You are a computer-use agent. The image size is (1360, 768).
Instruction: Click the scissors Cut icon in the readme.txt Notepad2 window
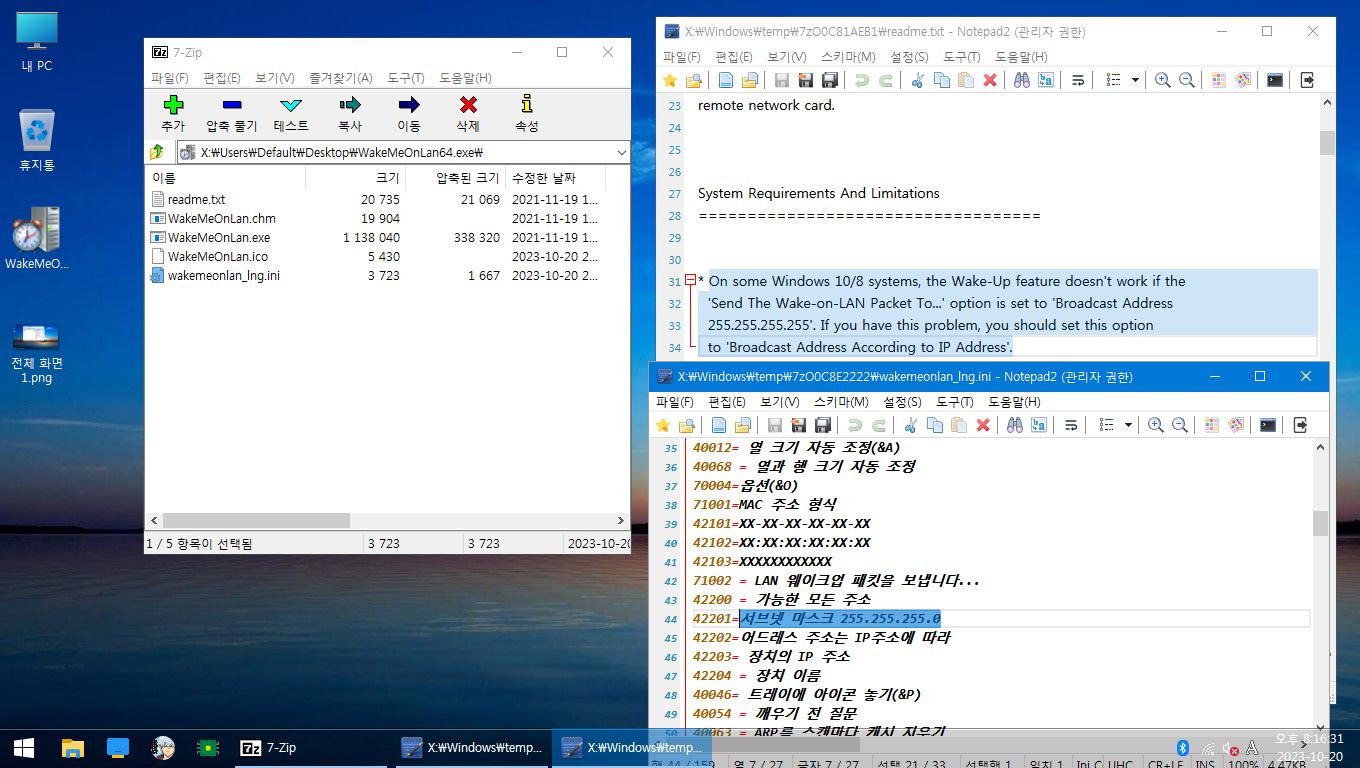tap(918, 80)
